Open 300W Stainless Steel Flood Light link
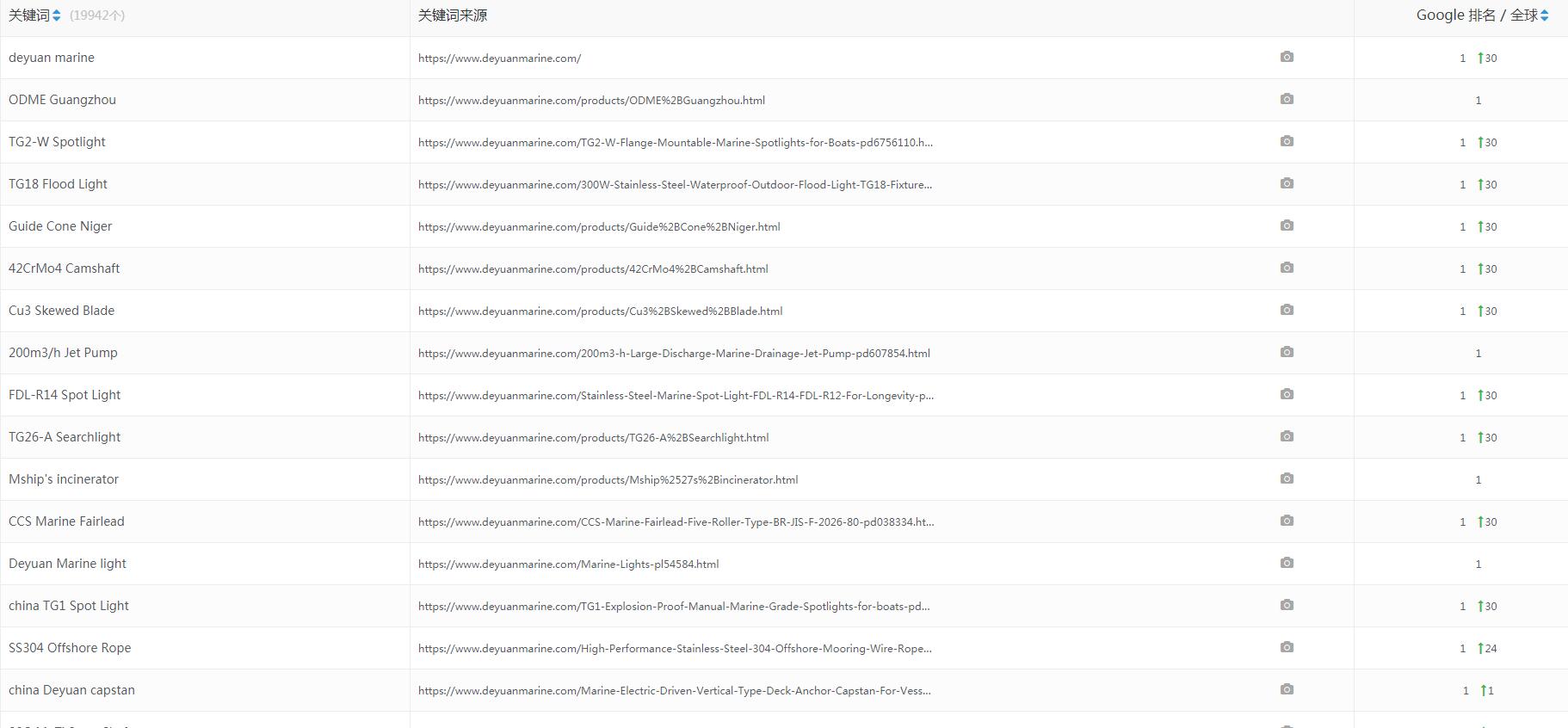1568x728 pixels. point(675,185)
